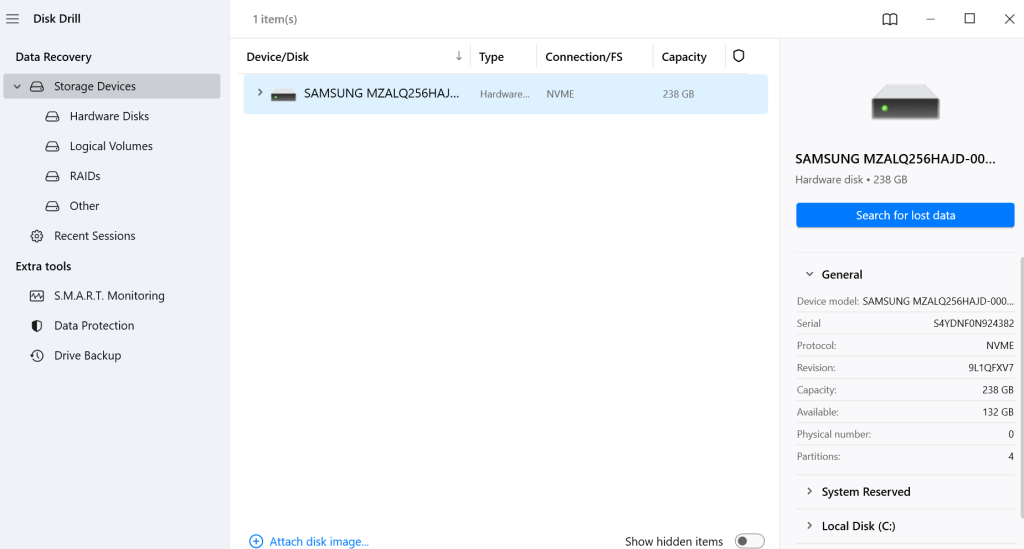This screenshot has height=549, width=1024.
Task: Click Search for lost data button
Action: 905,215
